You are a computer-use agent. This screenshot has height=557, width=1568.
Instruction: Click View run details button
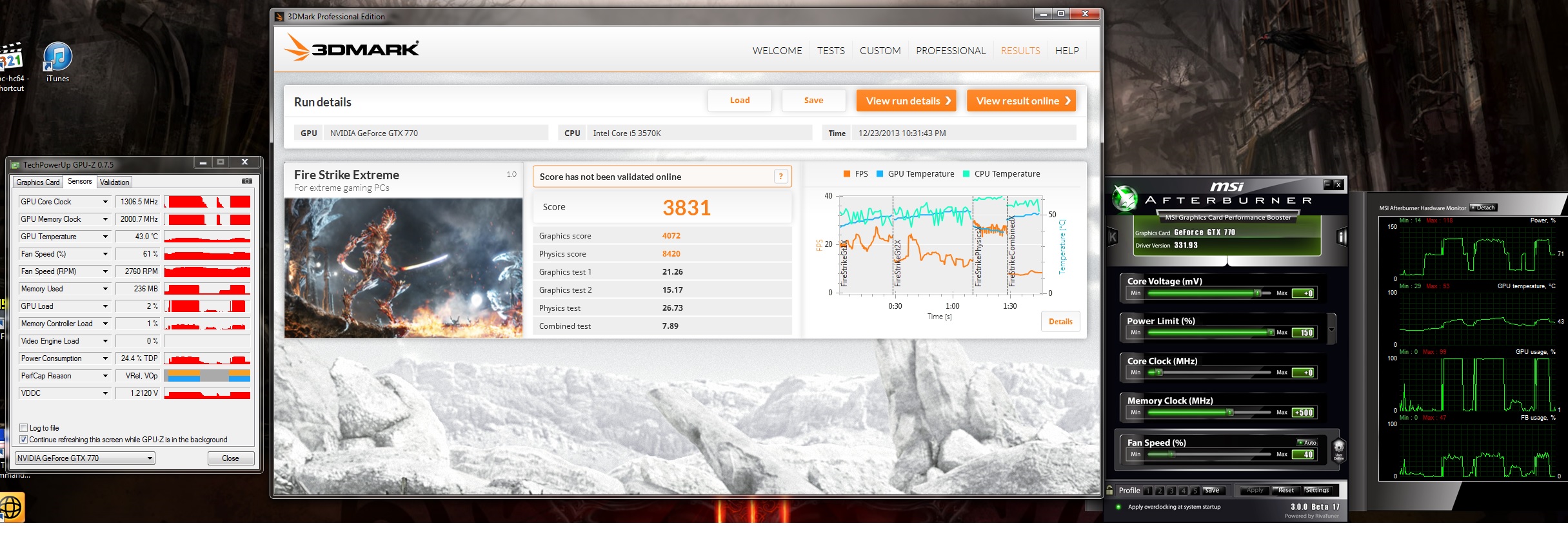pyautogui.click(x=906, y=101)
